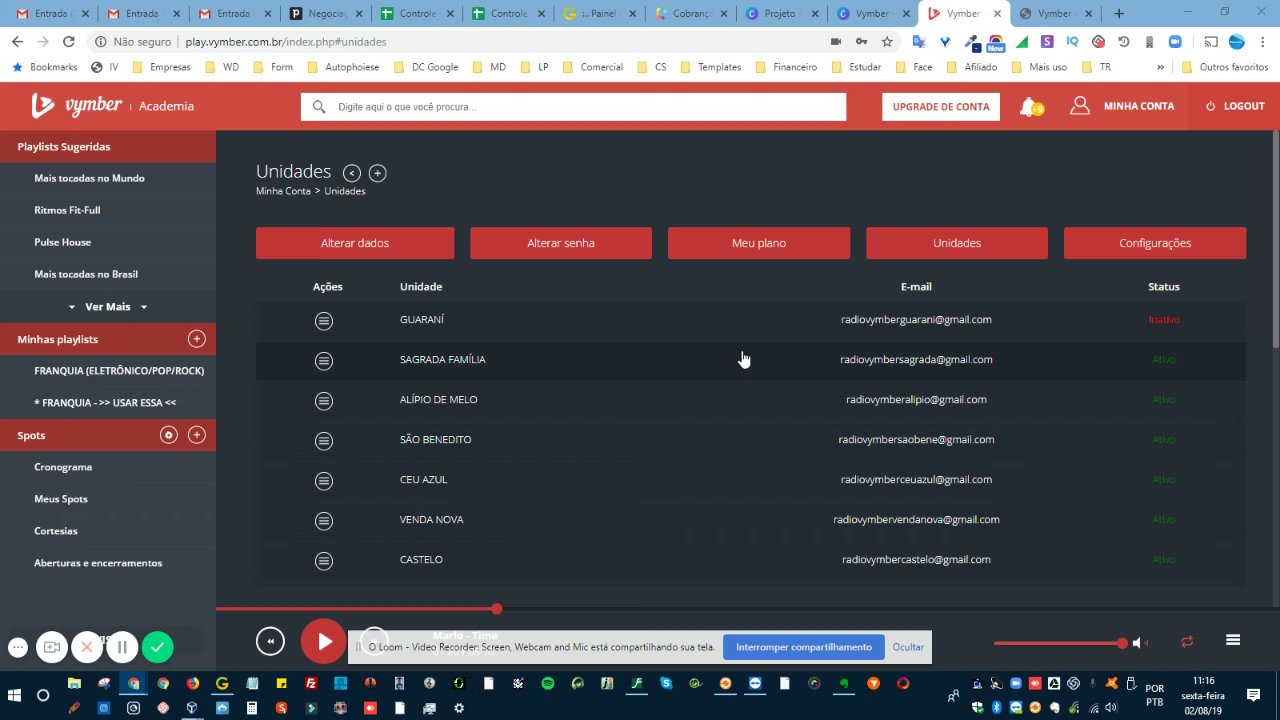
Task: Open actions menu for GUARANÍ unit
Action: [324, 320]
